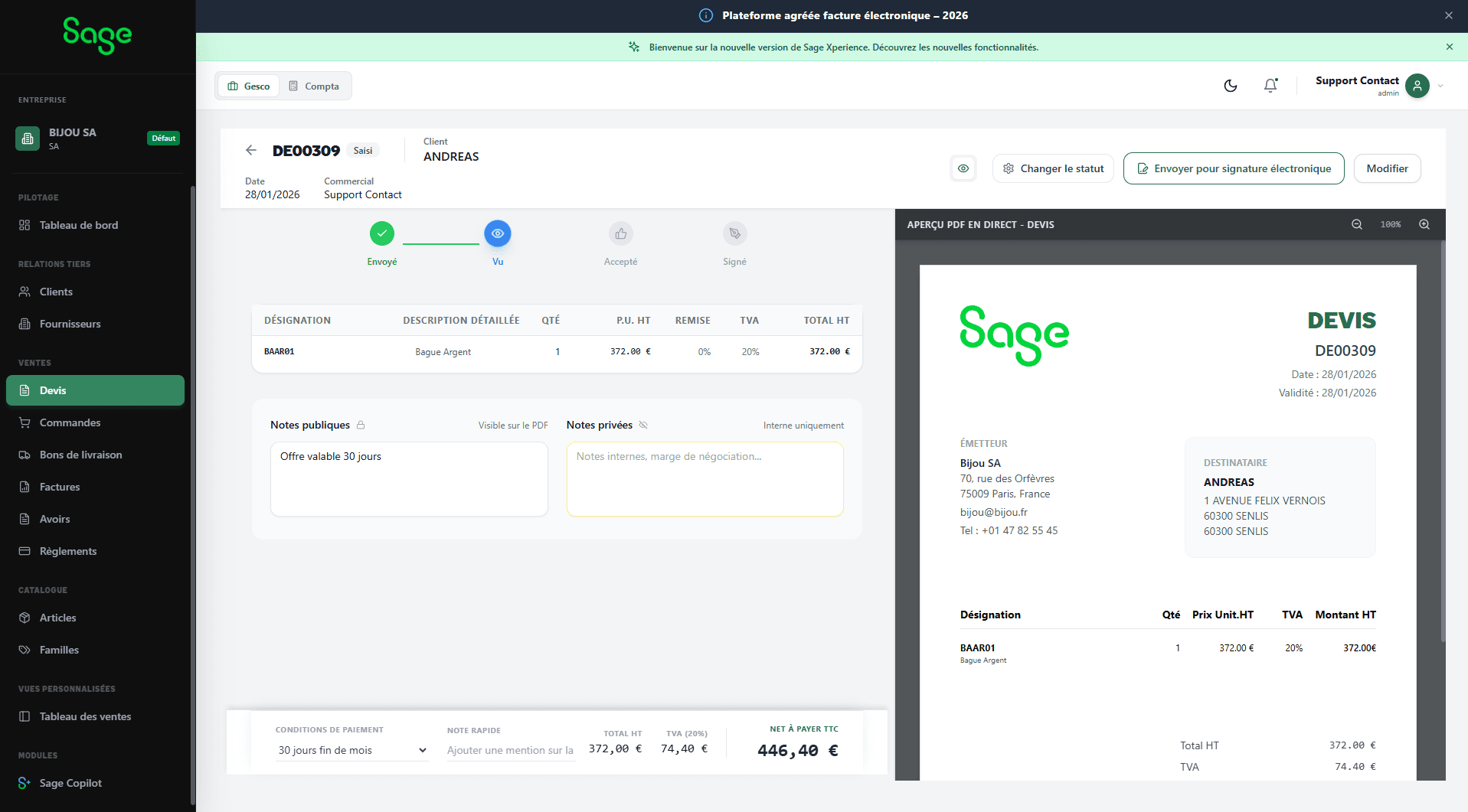The image size is (1468, 812).
Task: Open Fournisseurs in sidebar
Action: point(95,324)
